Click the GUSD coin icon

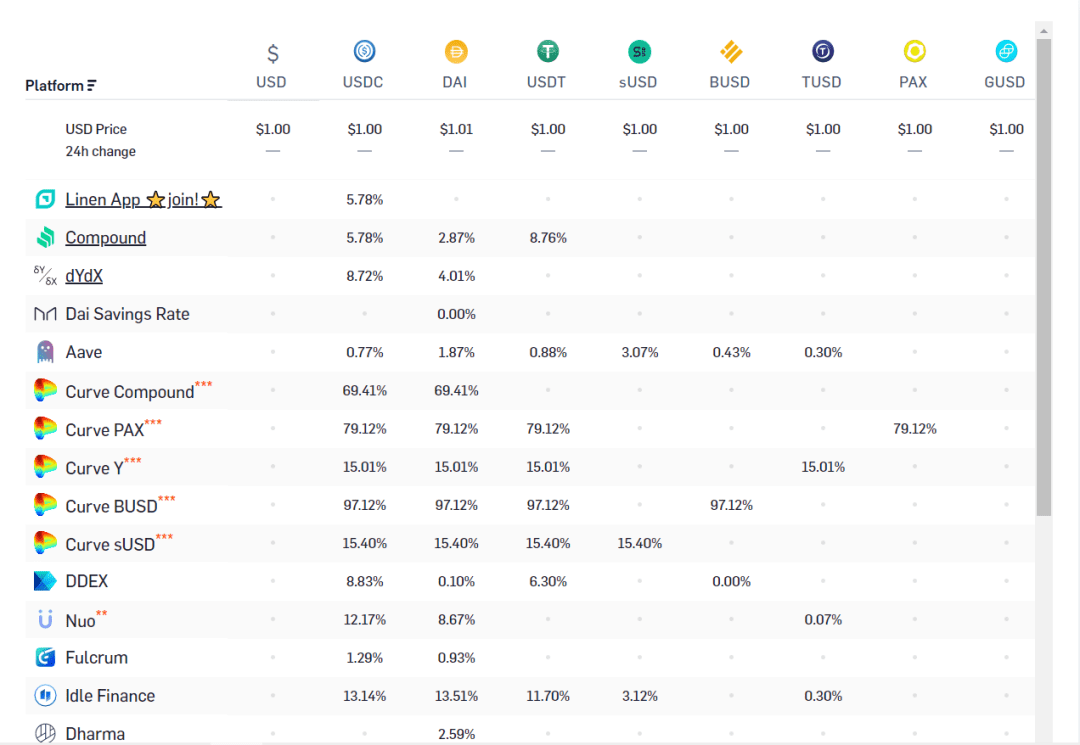(1006, 51)
